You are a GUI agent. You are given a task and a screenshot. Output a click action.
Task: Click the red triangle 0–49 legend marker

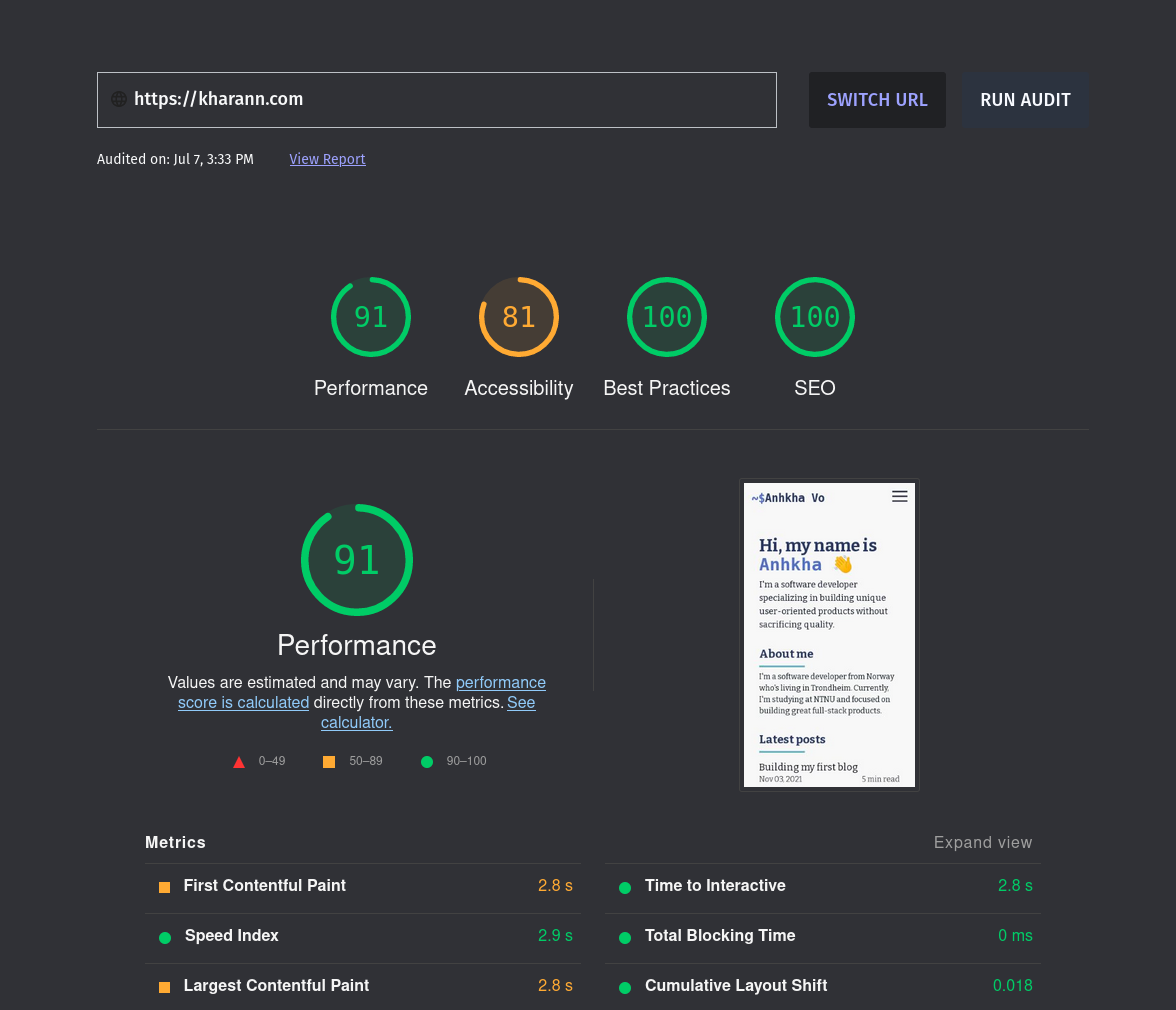(239, 761)
